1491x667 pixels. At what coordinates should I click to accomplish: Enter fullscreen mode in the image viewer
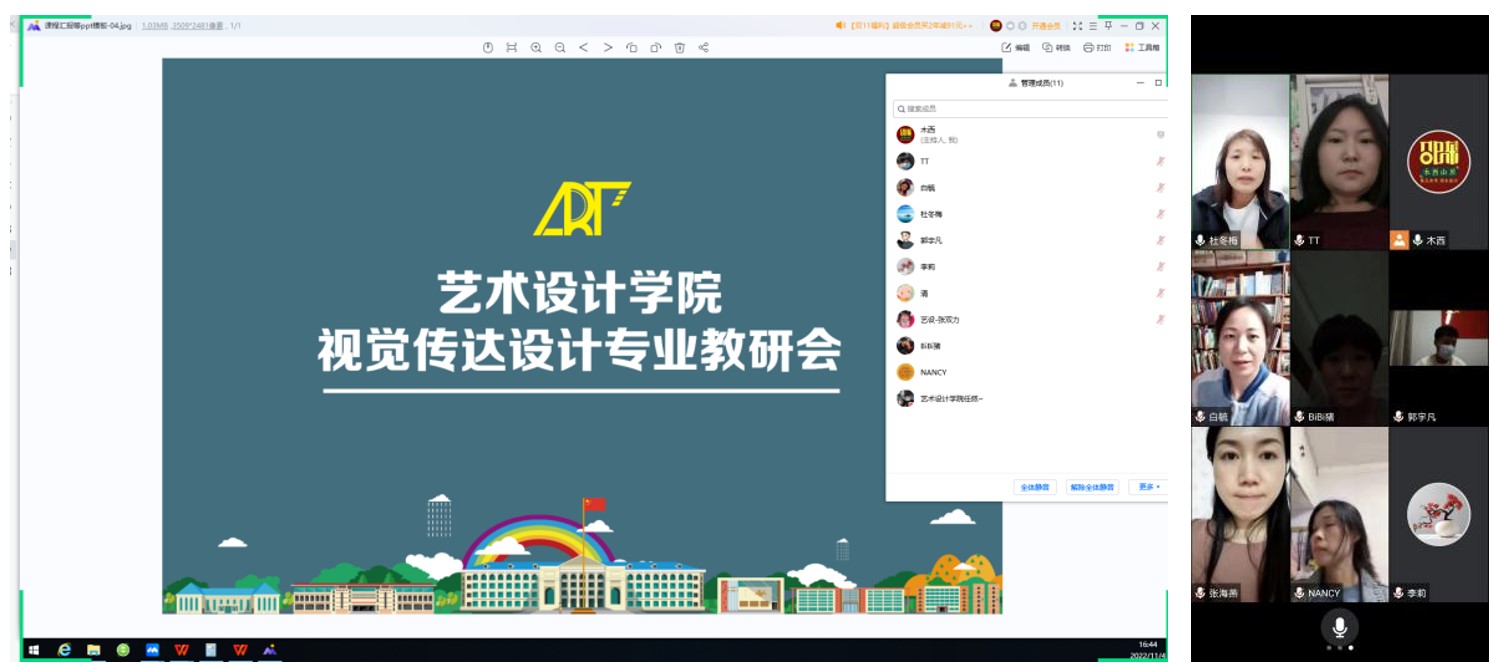click(x=1077, y=26)
